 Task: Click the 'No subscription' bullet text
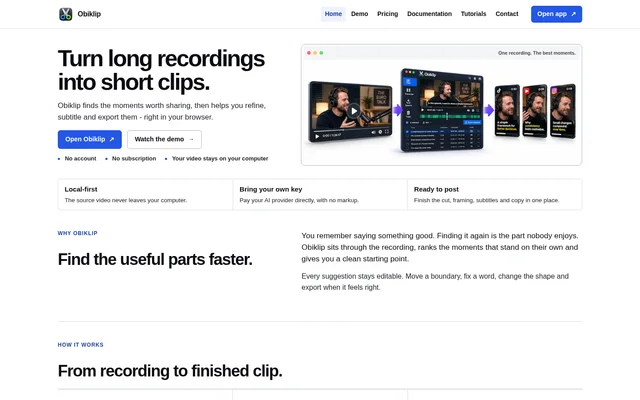coord(134,158)
